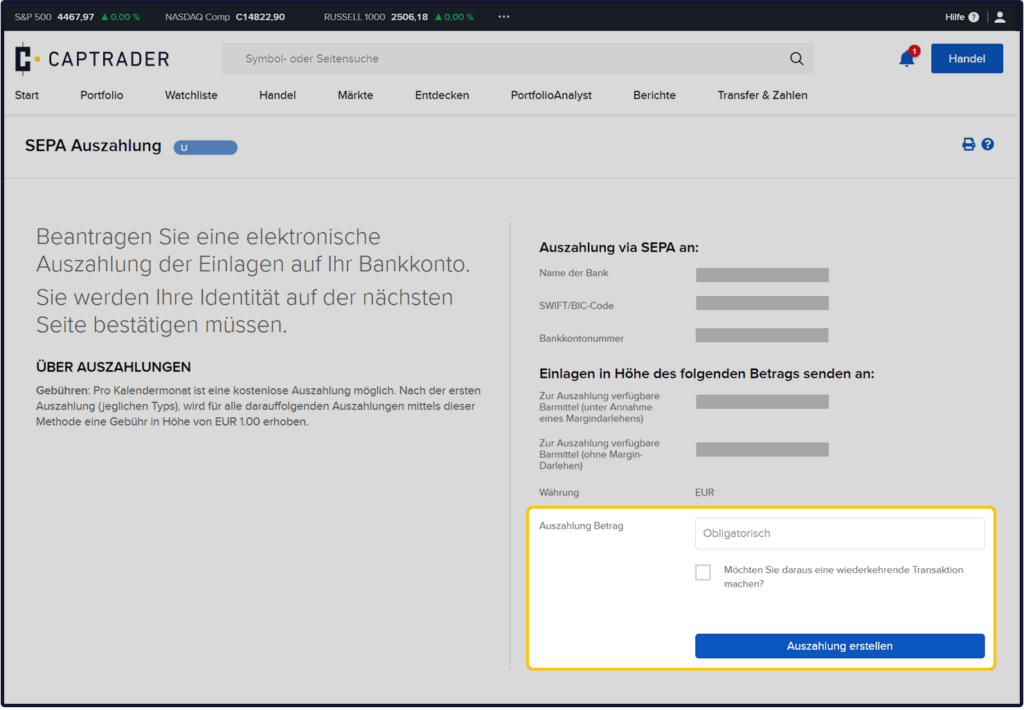Open Transfer & Zahlen menu
Screen dimensions: 1024x710
[763, 95]
